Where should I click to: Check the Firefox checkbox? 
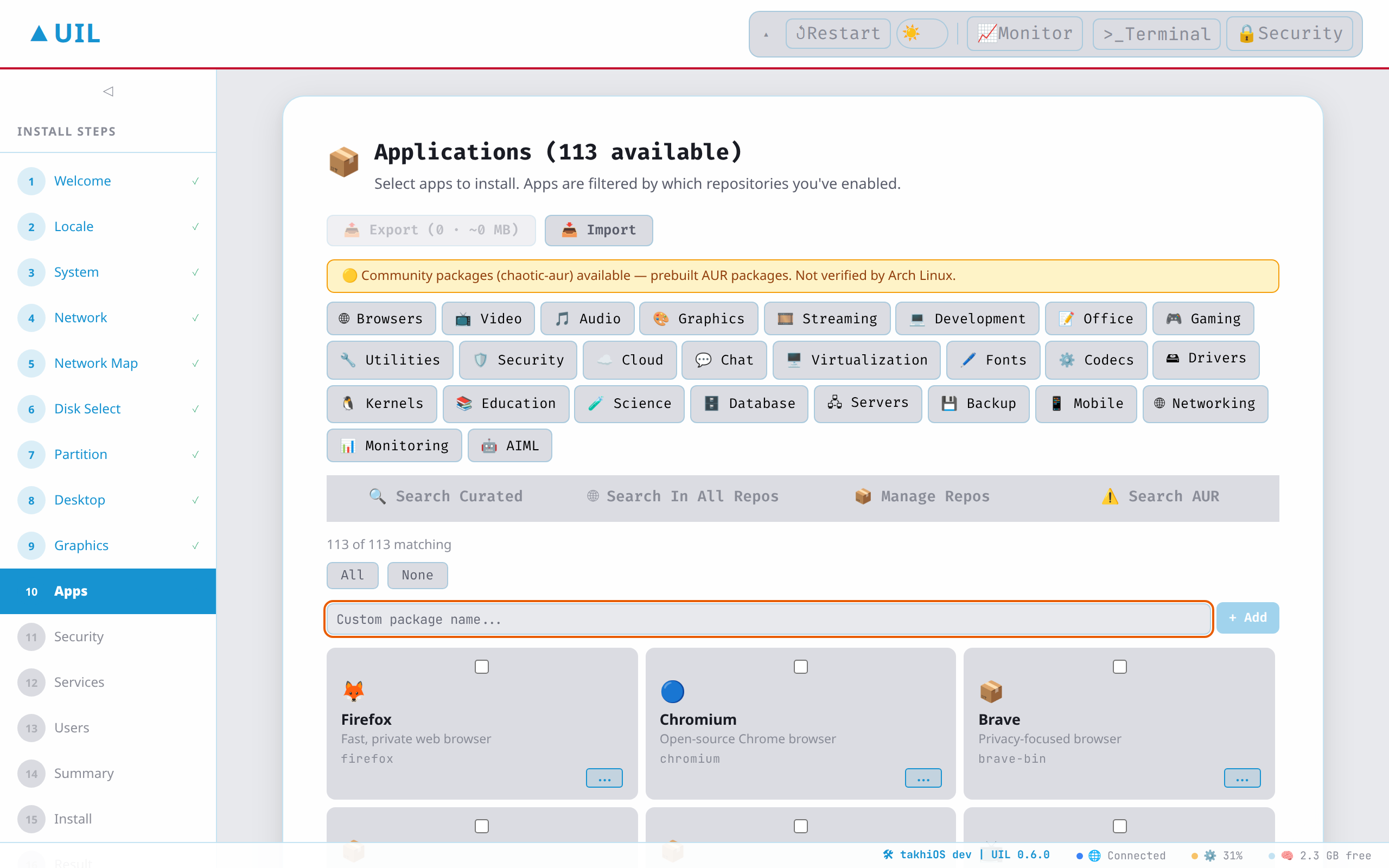[x=482, y=667]
